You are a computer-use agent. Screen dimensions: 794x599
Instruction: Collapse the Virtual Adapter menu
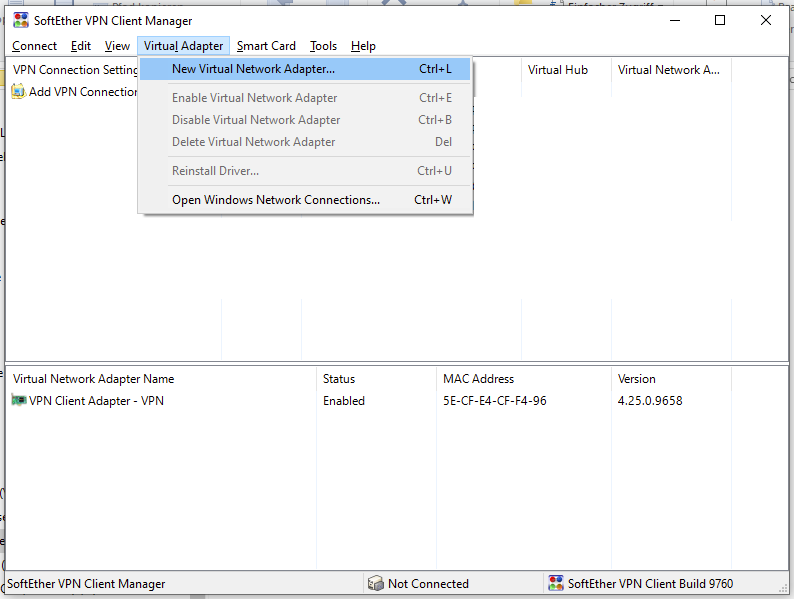pos(183,46)
